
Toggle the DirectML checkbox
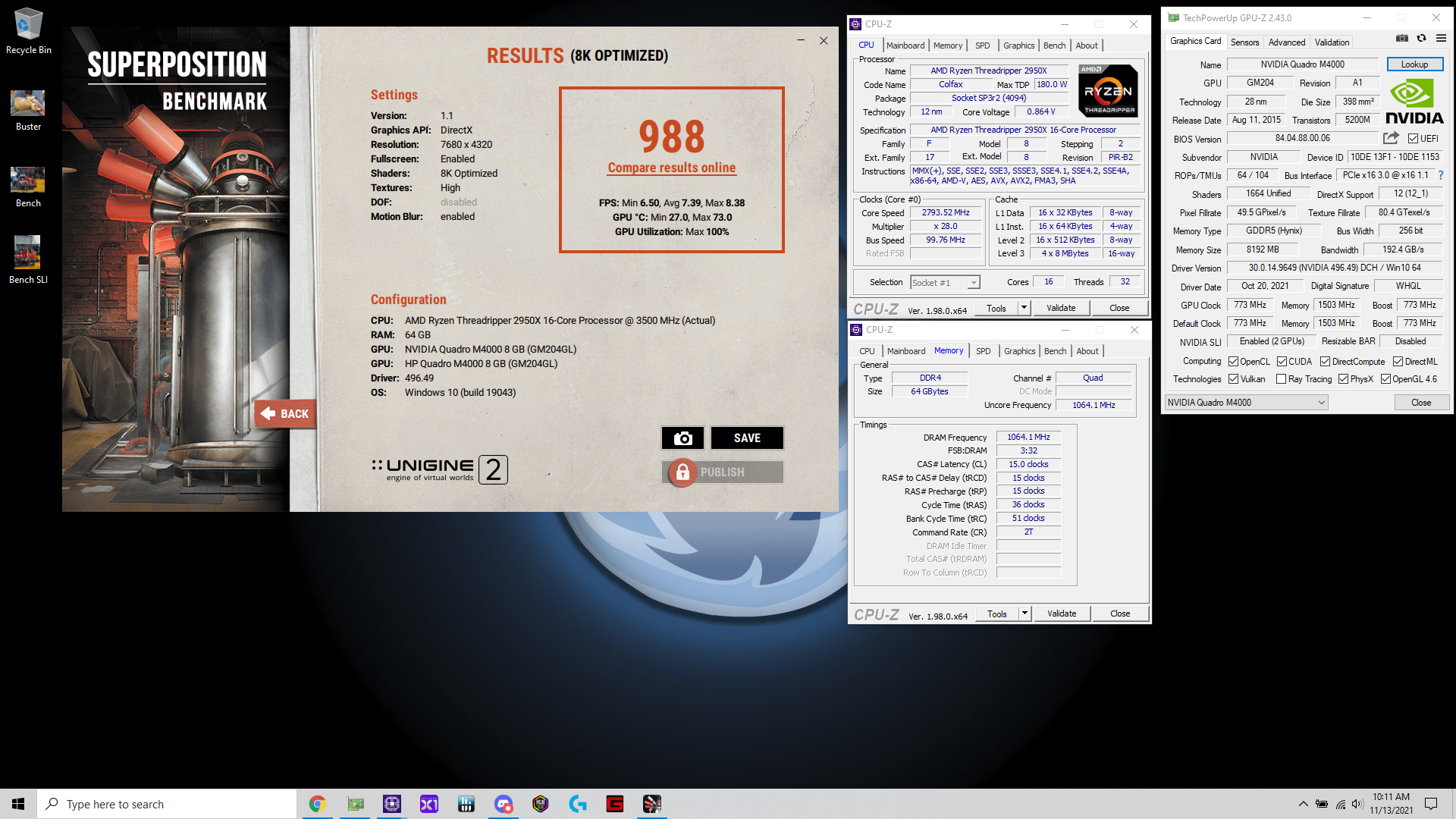(1398, 362)
